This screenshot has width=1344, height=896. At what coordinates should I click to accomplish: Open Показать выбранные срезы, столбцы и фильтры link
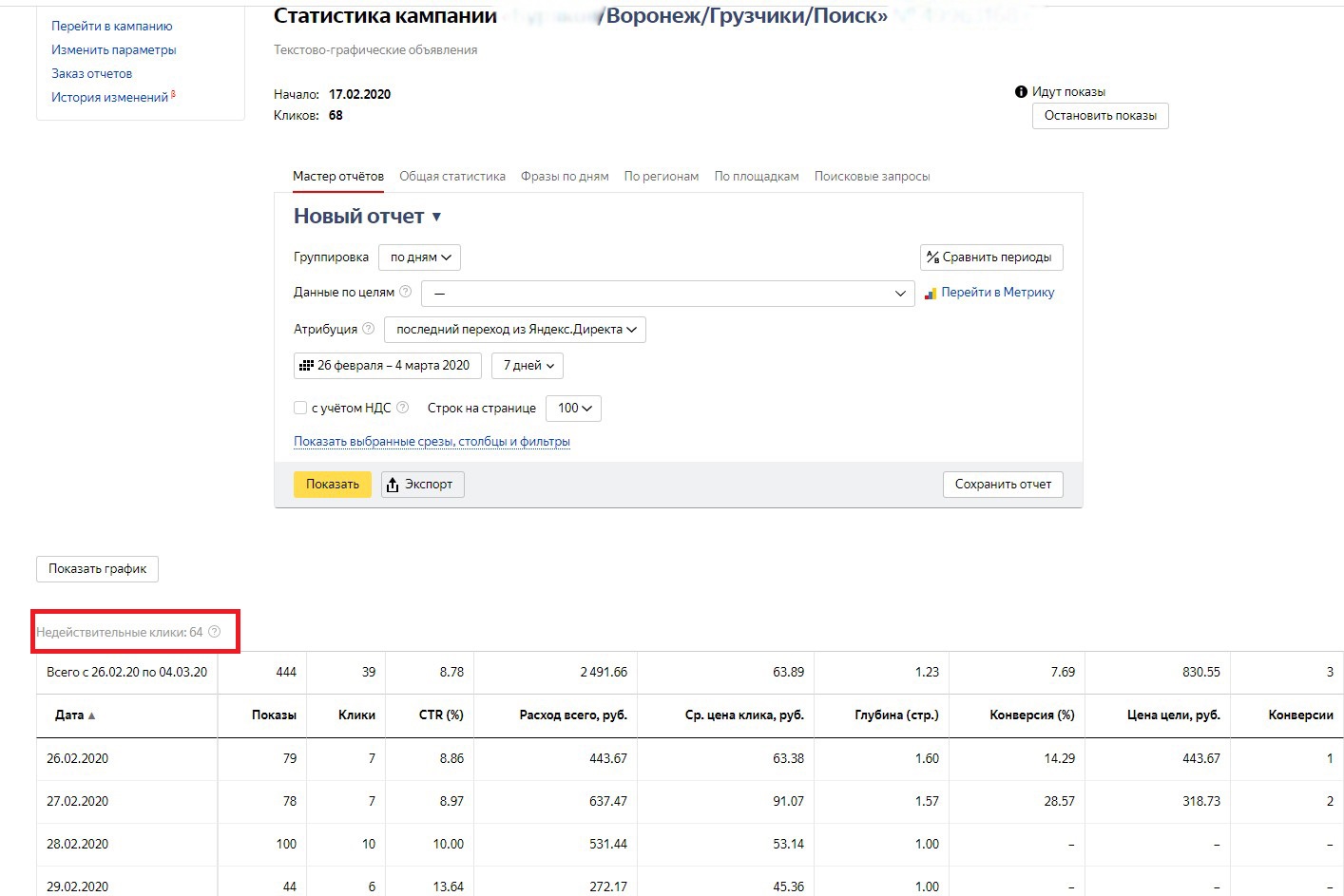(x=432, y=442)
